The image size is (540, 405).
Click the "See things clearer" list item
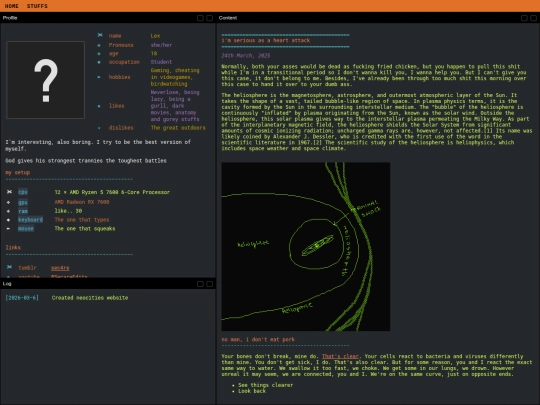pyautogui.click(x=266, y=385)
